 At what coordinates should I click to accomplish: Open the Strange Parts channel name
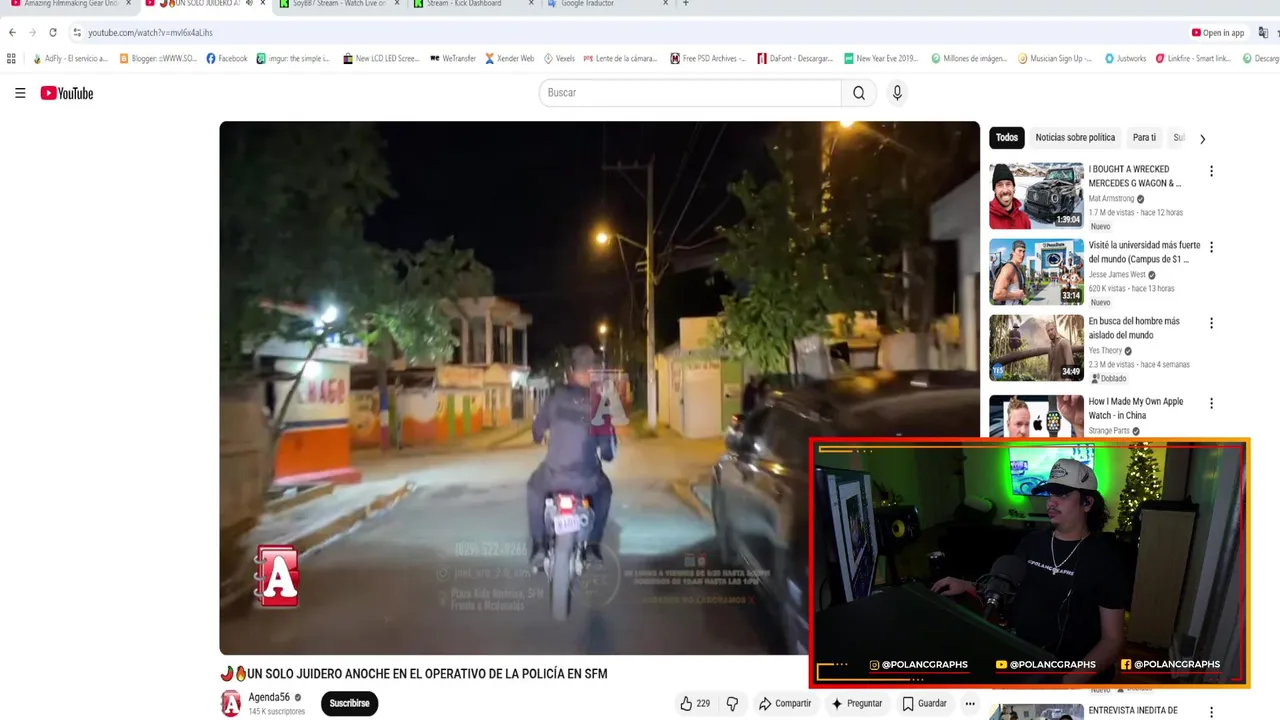[1109, 431]
